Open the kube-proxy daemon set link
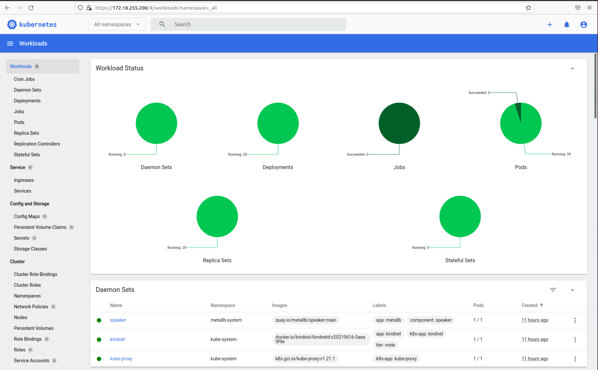The width and height of the screenshot is (598, 370). (121, 359)
